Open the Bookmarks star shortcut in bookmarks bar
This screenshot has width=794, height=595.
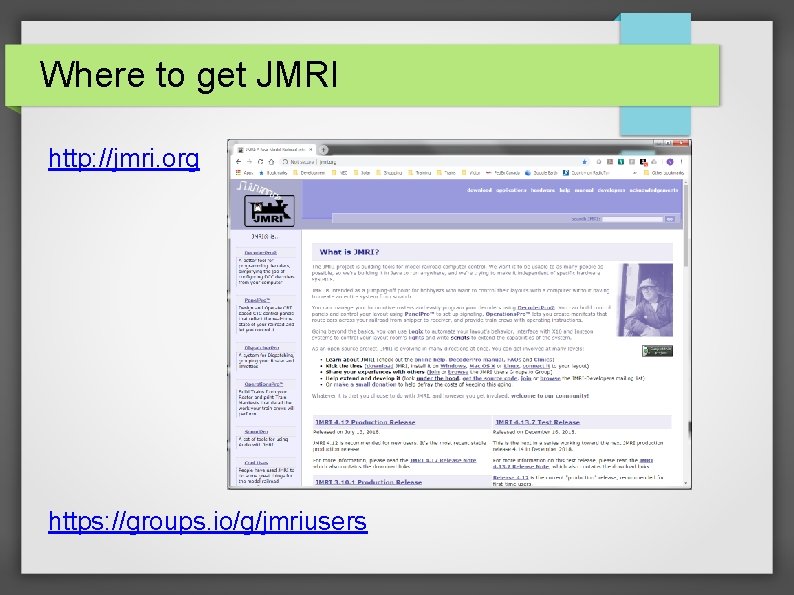click(273, 173)
